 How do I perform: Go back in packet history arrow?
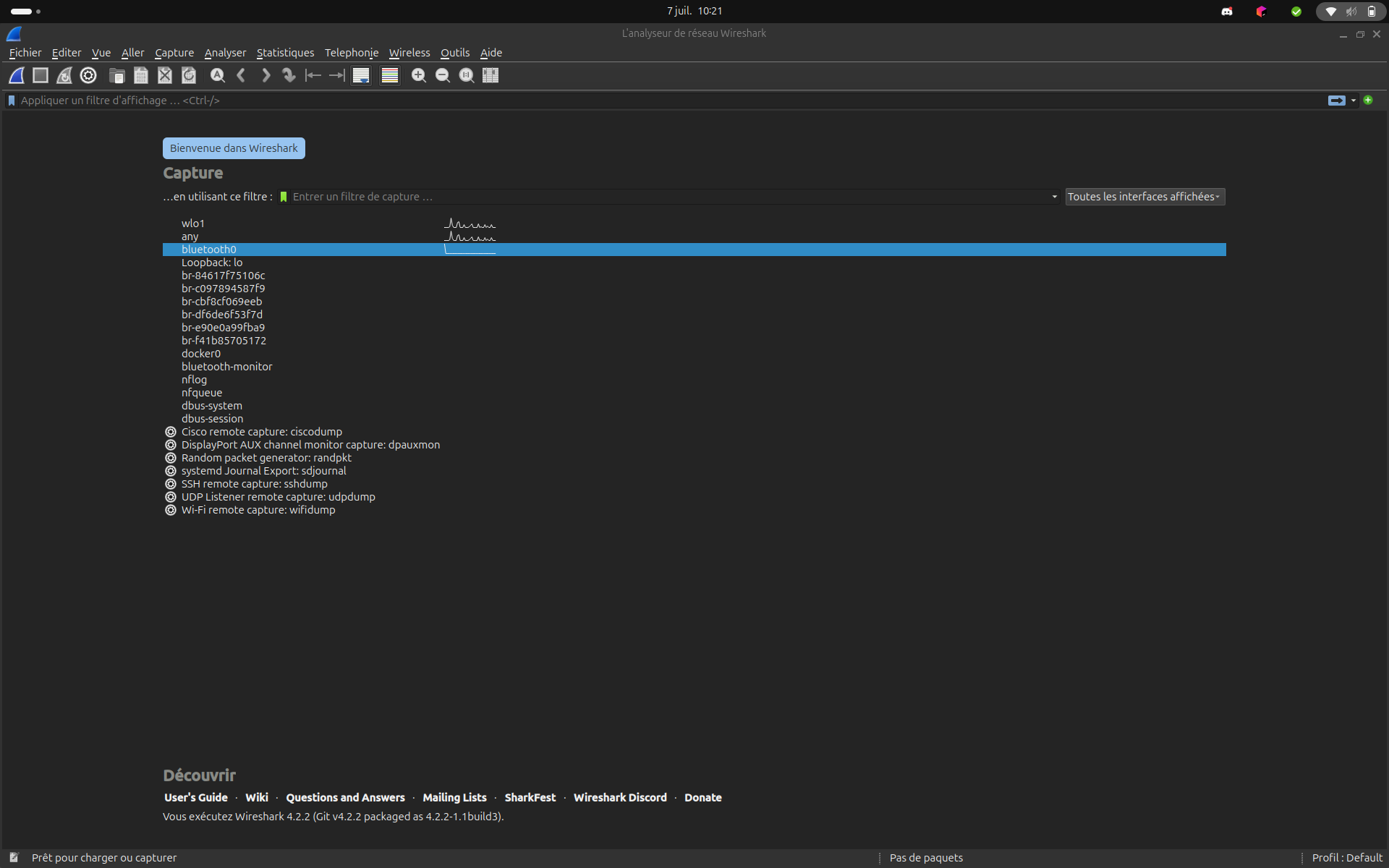[242, 75]
